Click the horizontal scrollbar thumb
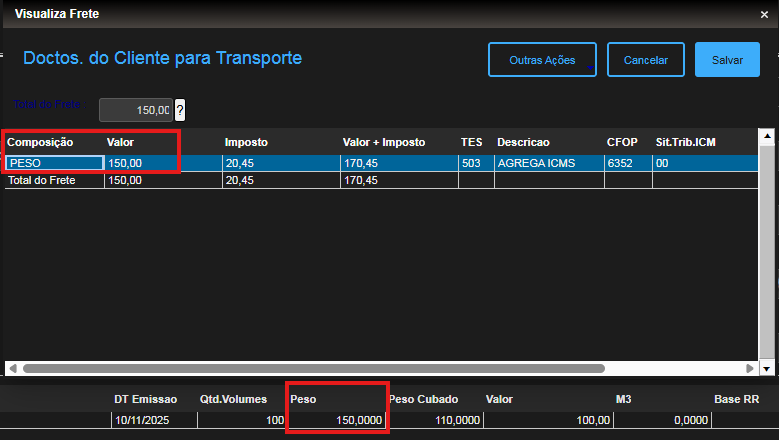779x440 pixels. [x=310, y=368]
